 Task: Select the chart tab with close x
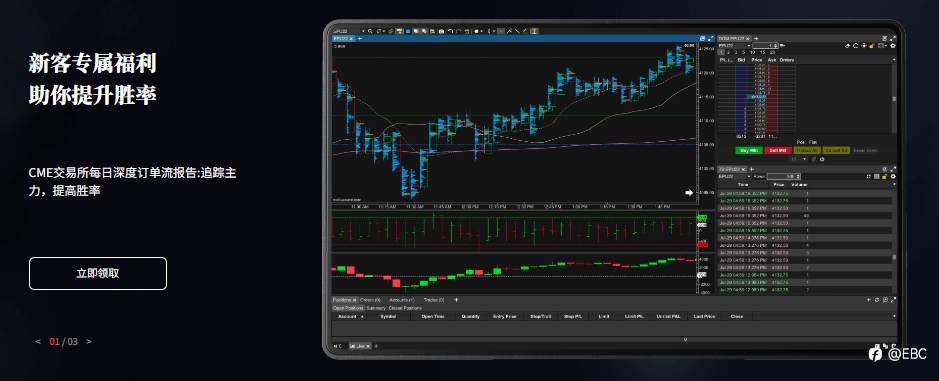(x=344, y=38)
